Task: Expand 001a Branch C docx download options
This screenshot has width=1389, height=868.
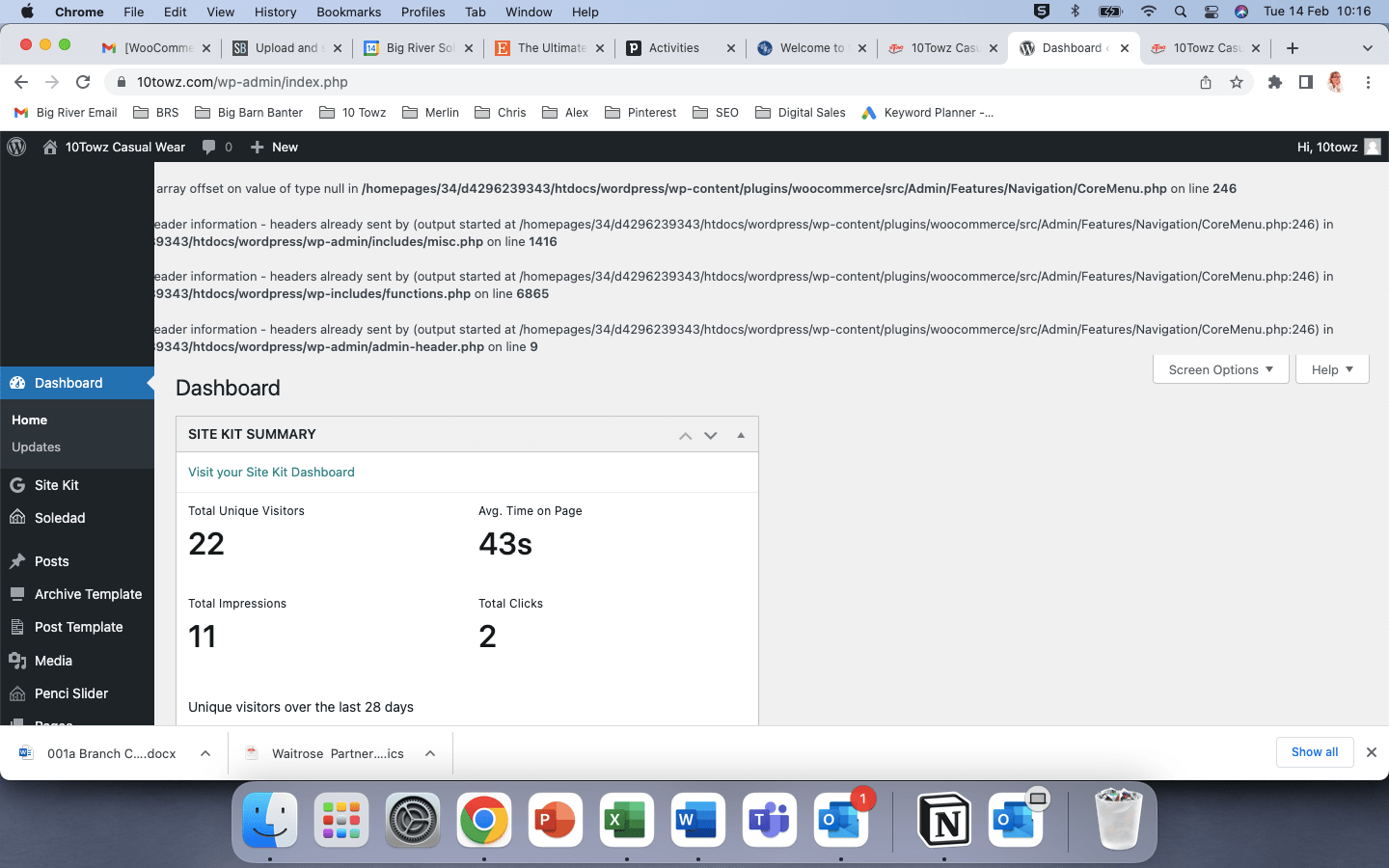Action: coord(205,753)
